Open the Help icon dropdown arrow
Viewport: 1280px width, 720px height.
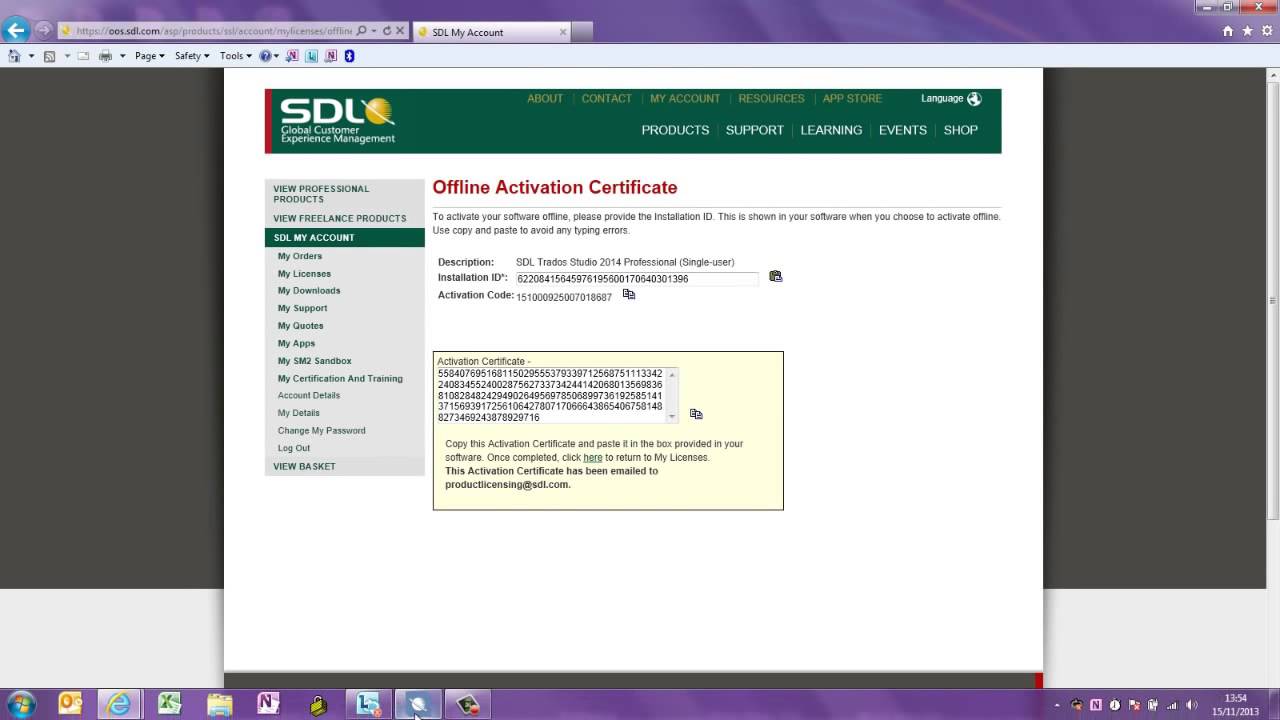(277, 56)
